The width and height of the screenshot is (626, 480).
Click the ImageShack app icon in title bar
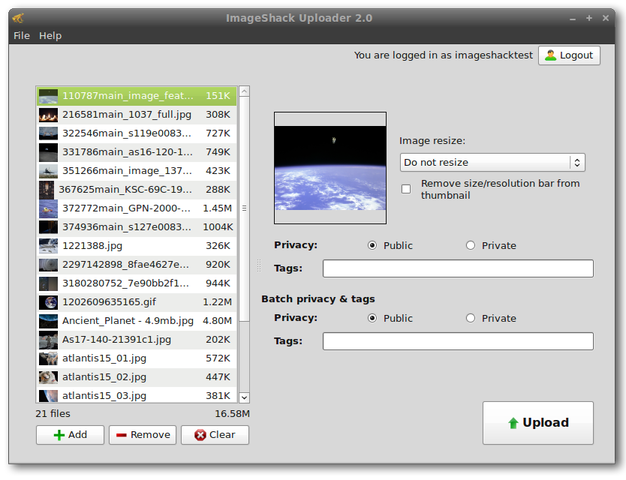pyautogui.click(x=18, y=18)
